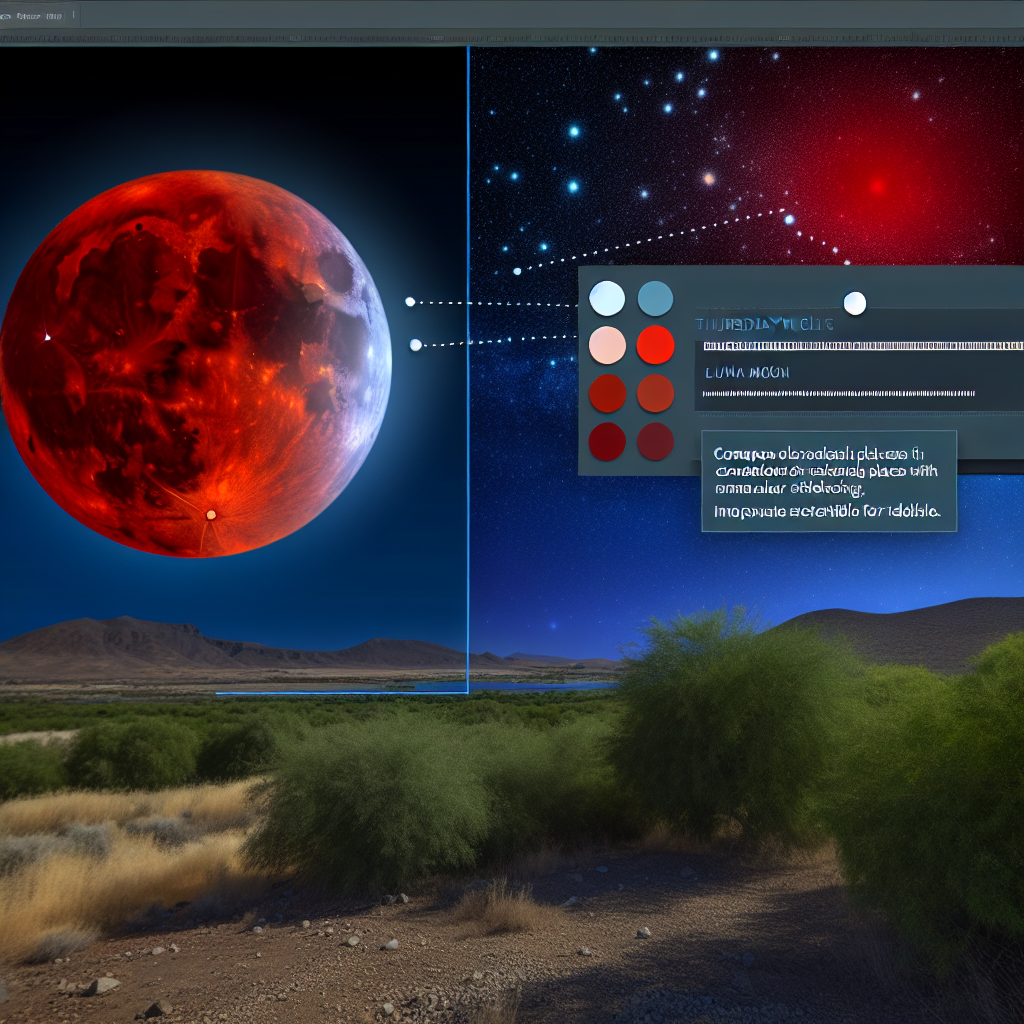This screenshot has width=1024, height=1024.
Task: Select the deep maroon bottom-left swatch
Action: tap(607, 441)
